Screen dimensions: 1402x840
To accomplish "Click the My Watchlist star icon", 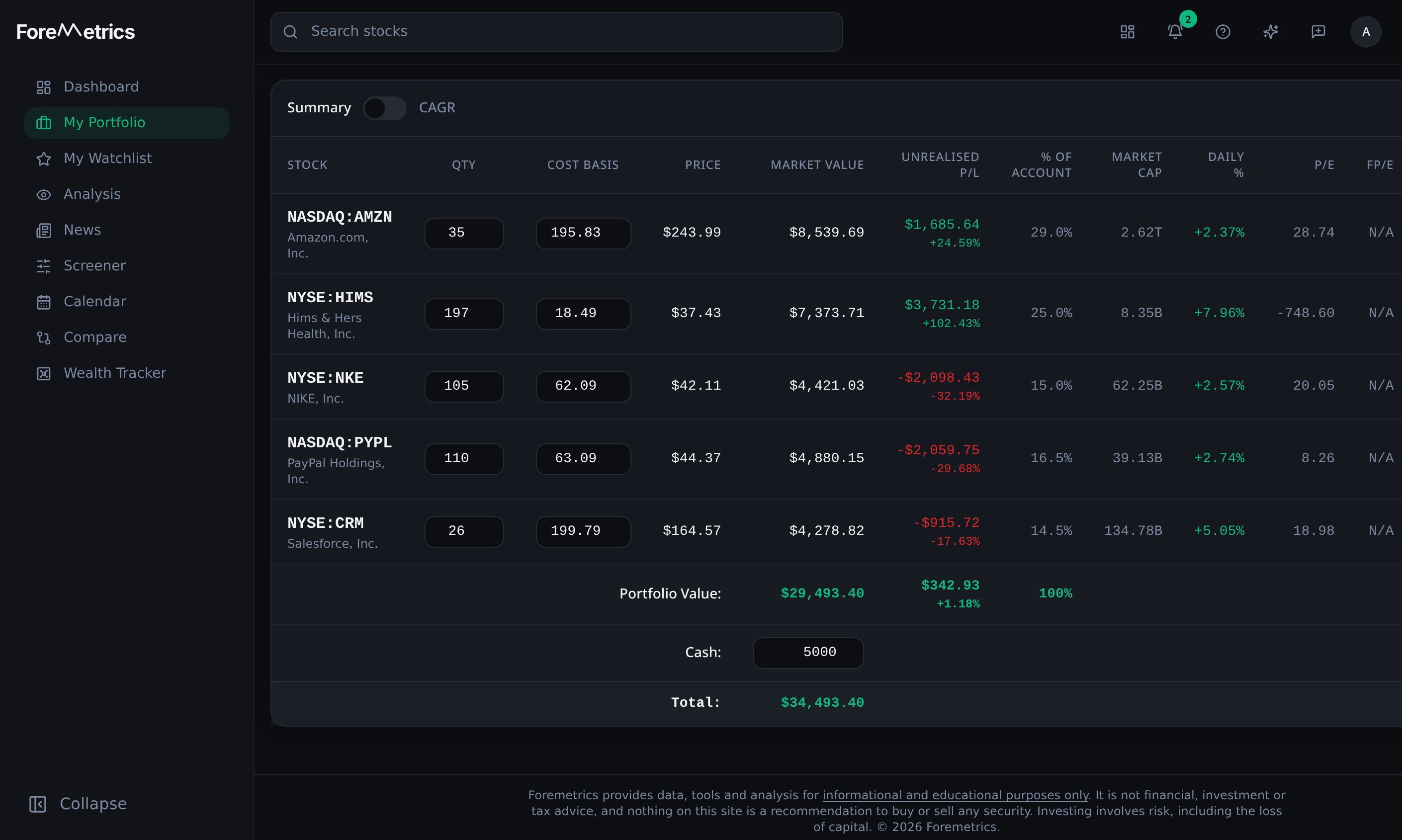I will click(x=44, y=159).
